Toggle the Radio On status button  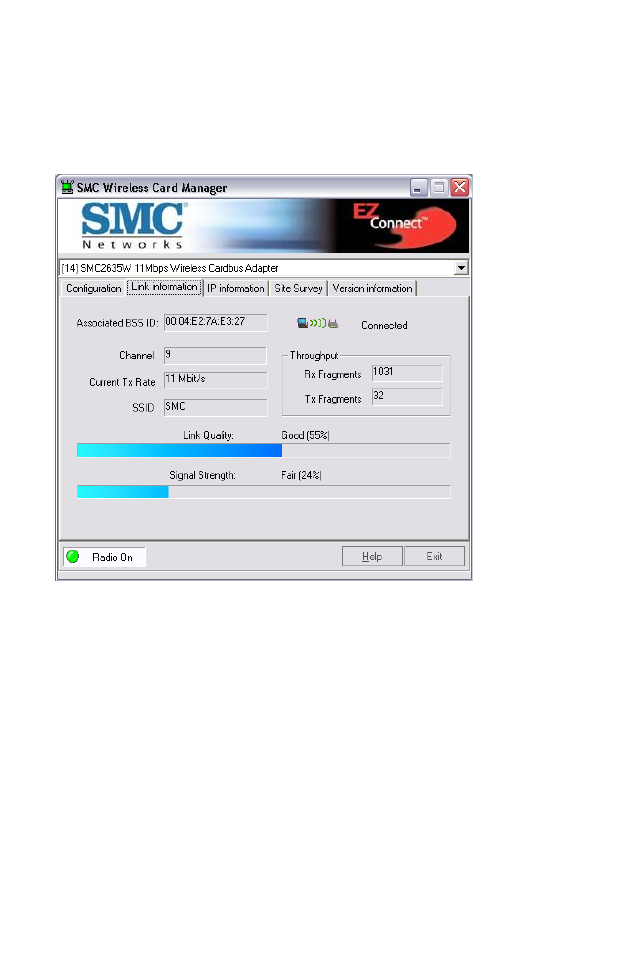(104, 557)
